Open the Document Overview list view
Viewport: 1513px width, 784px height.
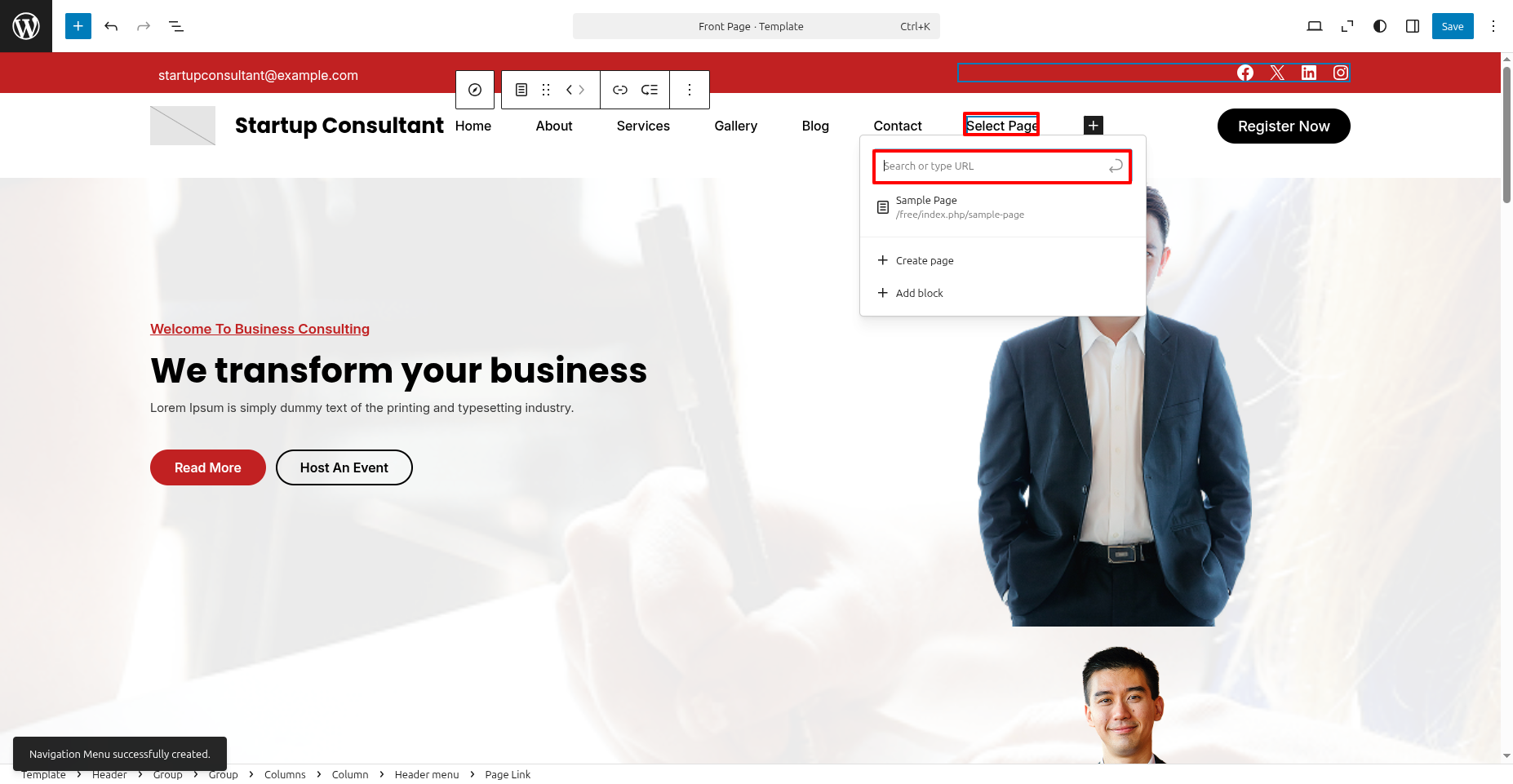176,26
